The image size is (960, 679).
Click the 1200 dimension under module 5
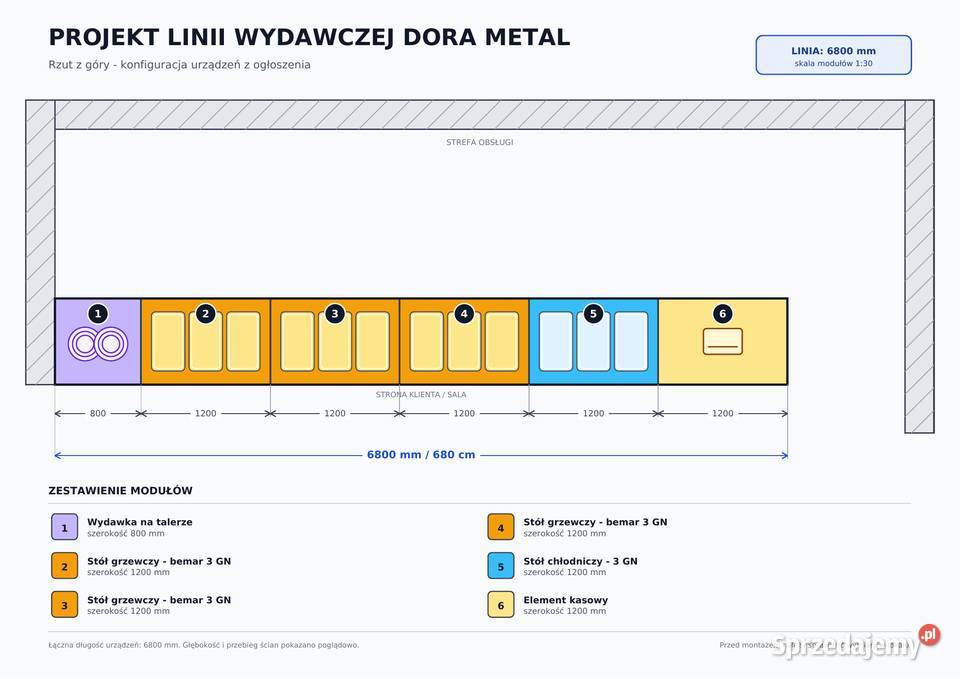(x=593, y=413)
